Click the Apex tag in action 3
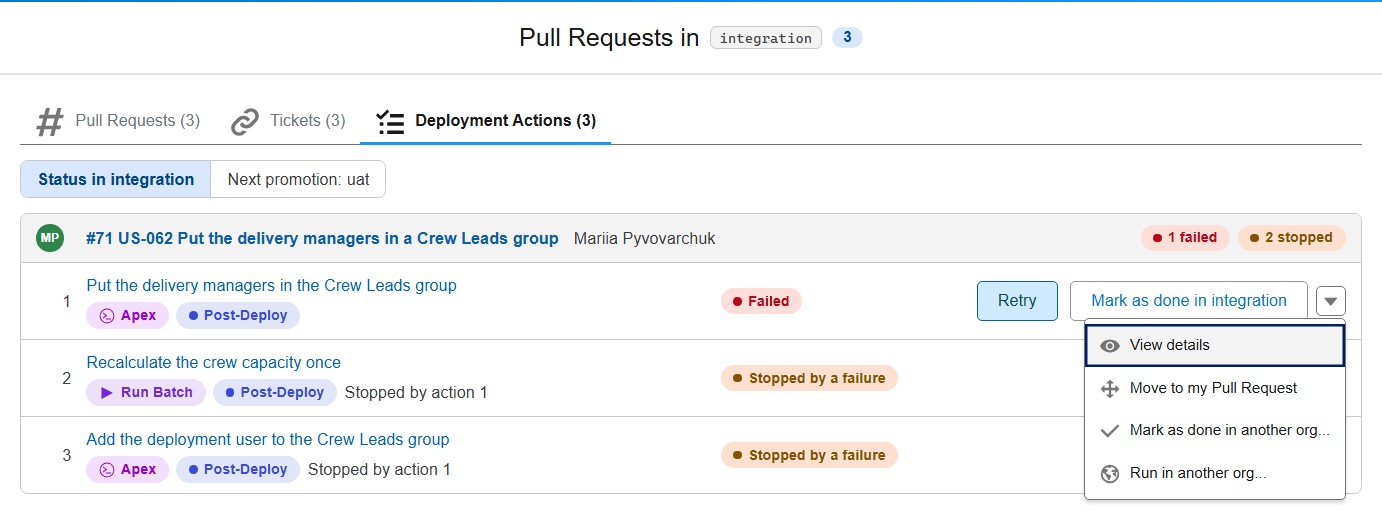This screenshot has height=518, width=1382. tap(128, 469)
